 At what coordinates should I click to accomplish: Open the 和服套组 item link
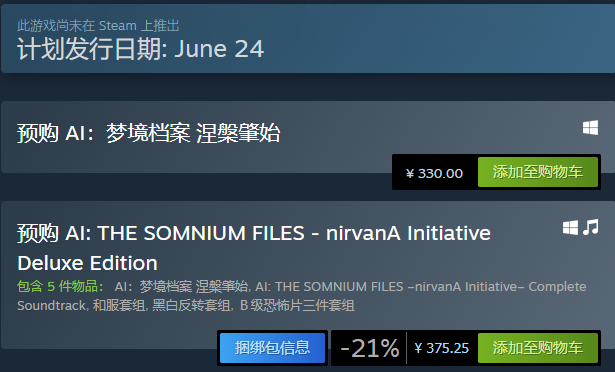pyautogui.click(x=118, y=305)
